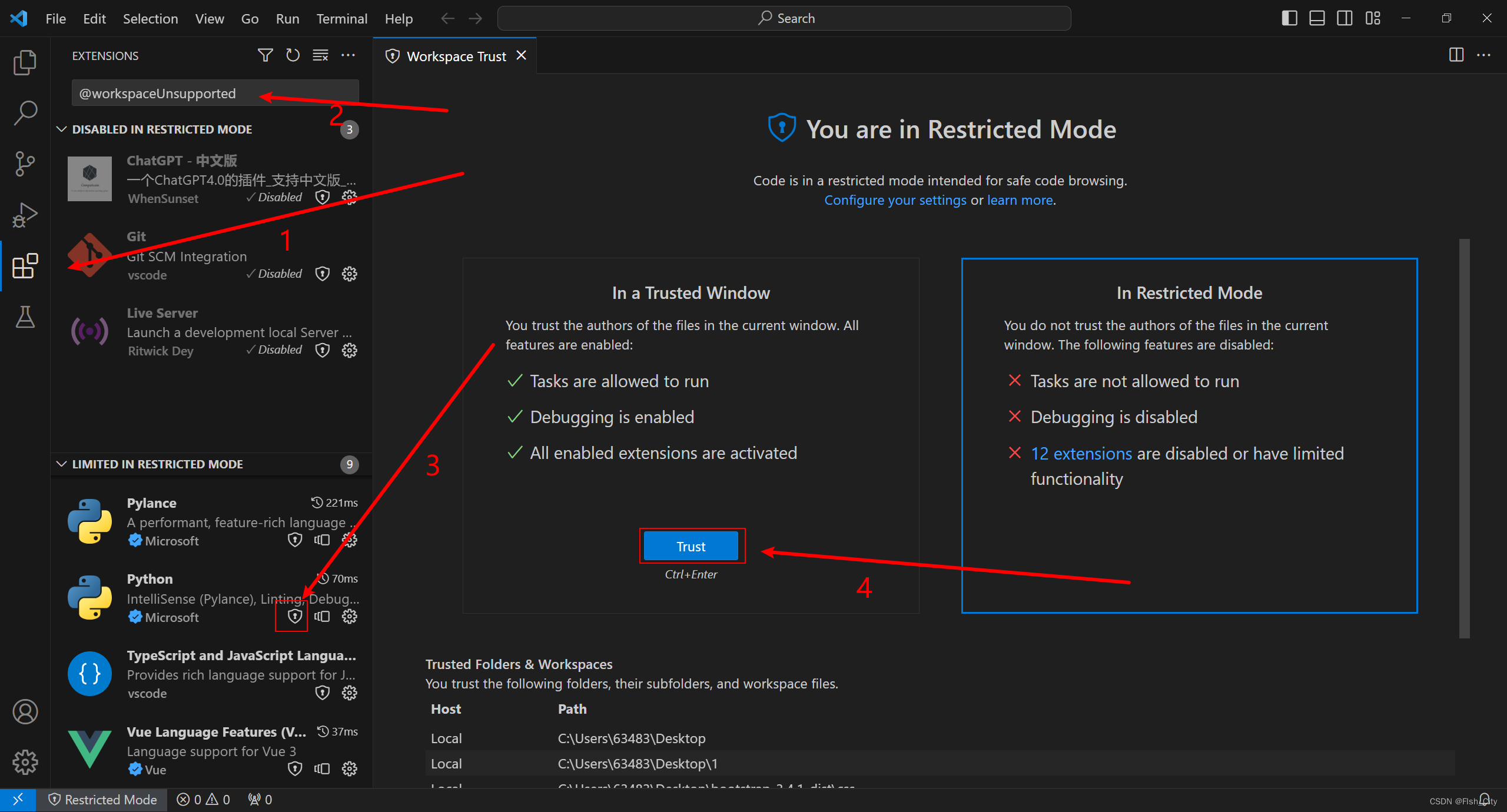Open the Explorer sidebar icon

pos(25,62)
